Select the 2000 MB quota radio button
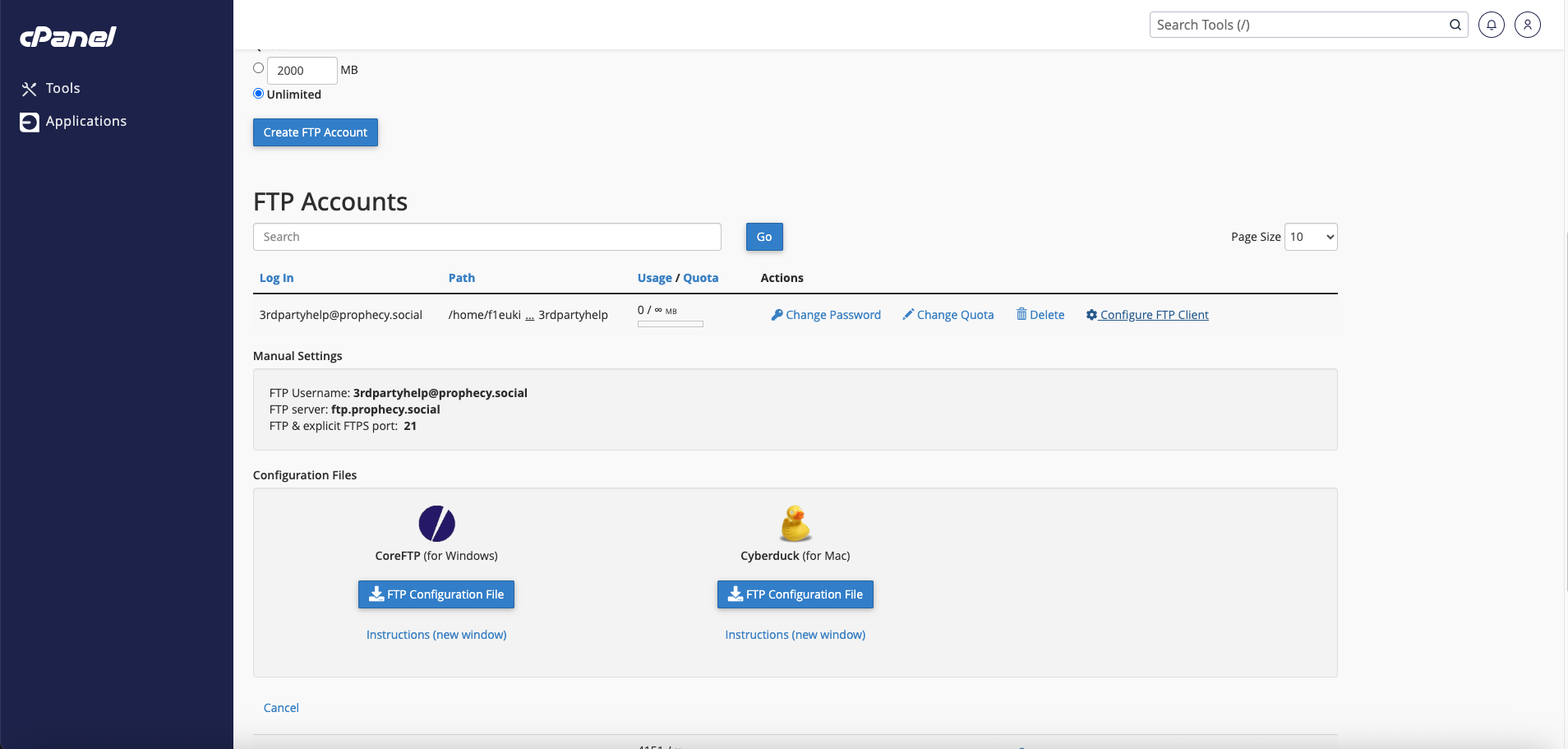The image size is (1568, 749). click(x=258, y=68)
